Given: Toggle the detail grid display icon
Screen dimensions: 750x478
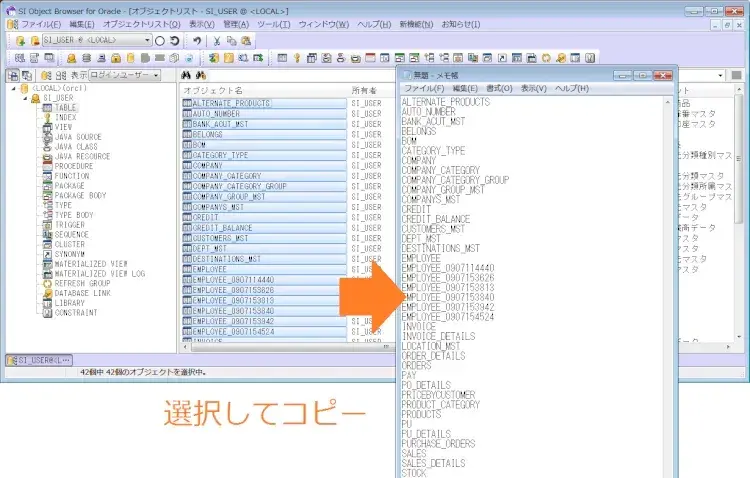Looking at the screenshot, I should pyautogui.click(x=61, y=75).
